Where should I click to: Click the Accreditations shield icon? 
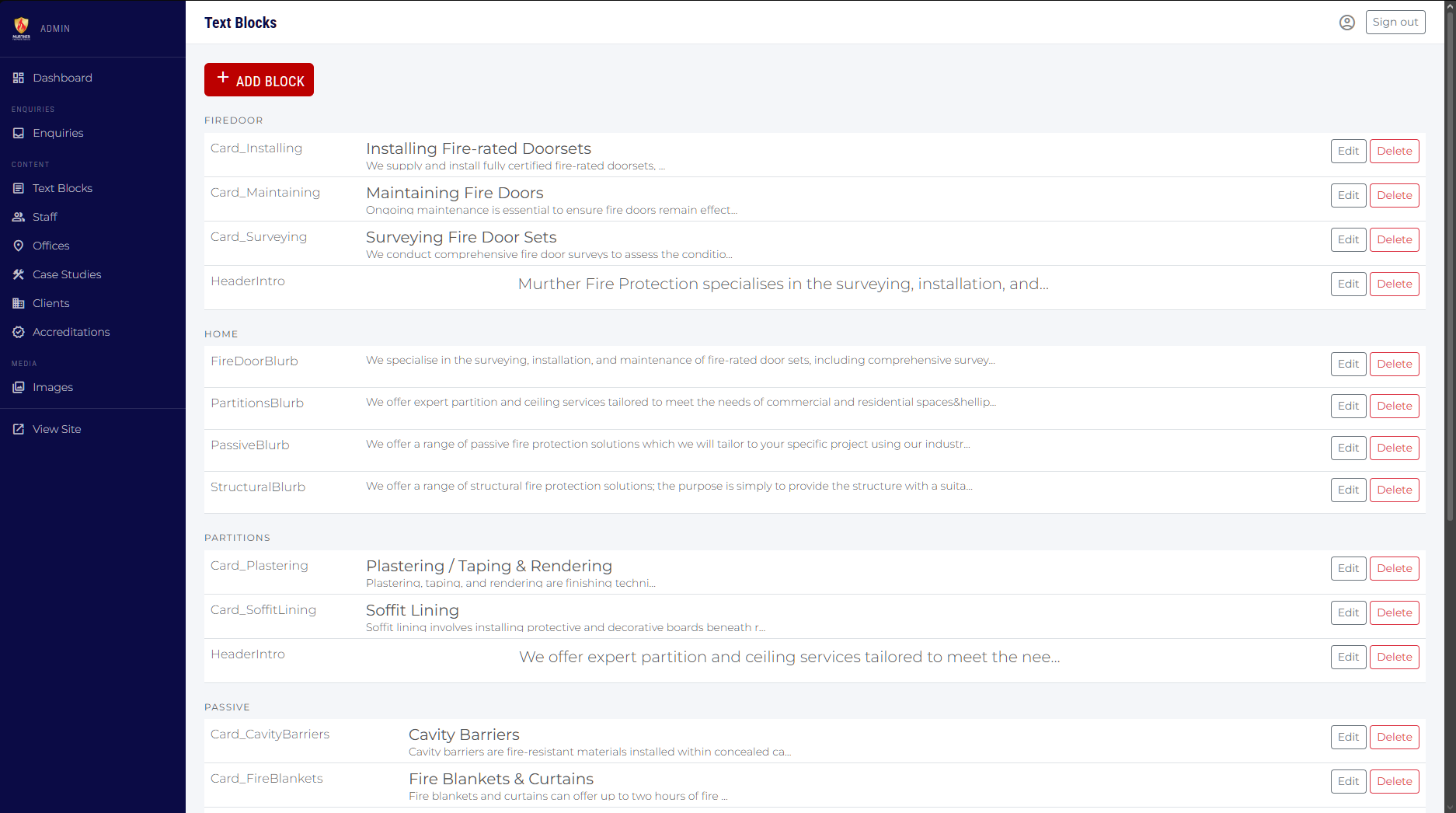pos(17,331)
